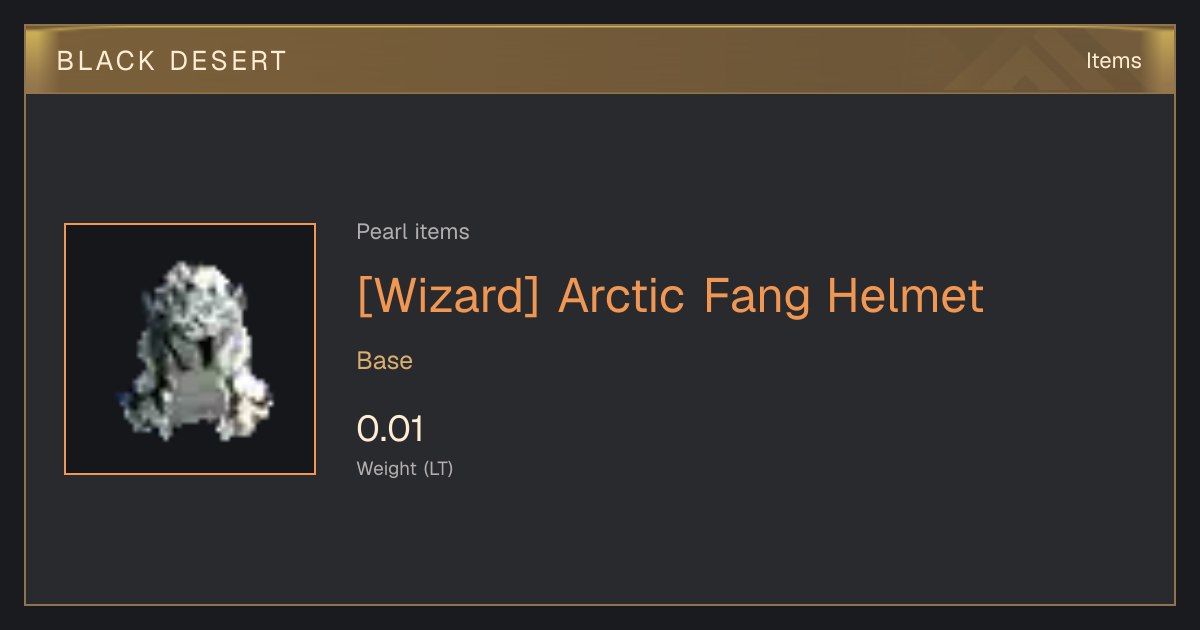Click the [Wizard] Arctic Fang Helmet title
The image size is (1200, 630).
coord(670,296)
